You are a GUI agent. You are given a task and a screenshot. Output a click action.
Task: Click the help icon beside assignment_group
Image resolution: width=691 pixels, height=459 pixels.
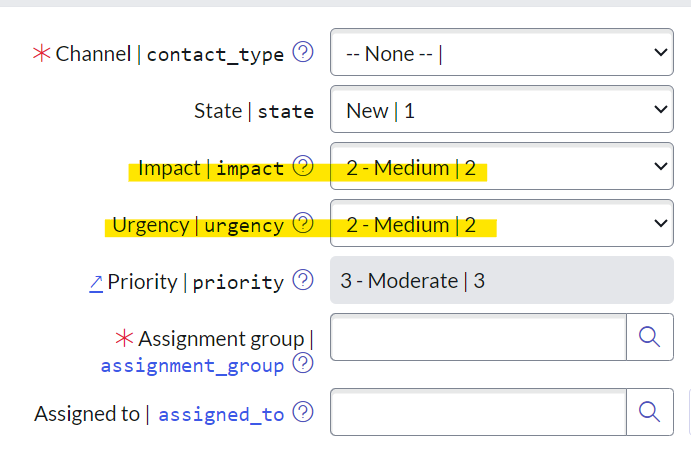point(303,365)
